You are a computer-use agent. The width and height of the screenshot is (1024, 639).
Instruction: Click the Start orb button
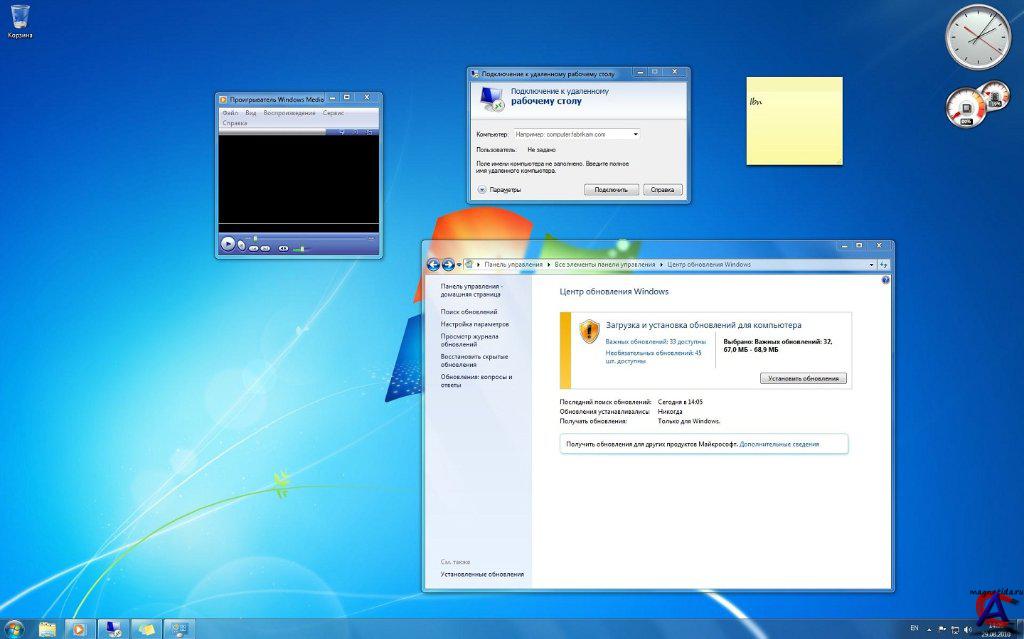pyautogui.click(x=14, y=629)
